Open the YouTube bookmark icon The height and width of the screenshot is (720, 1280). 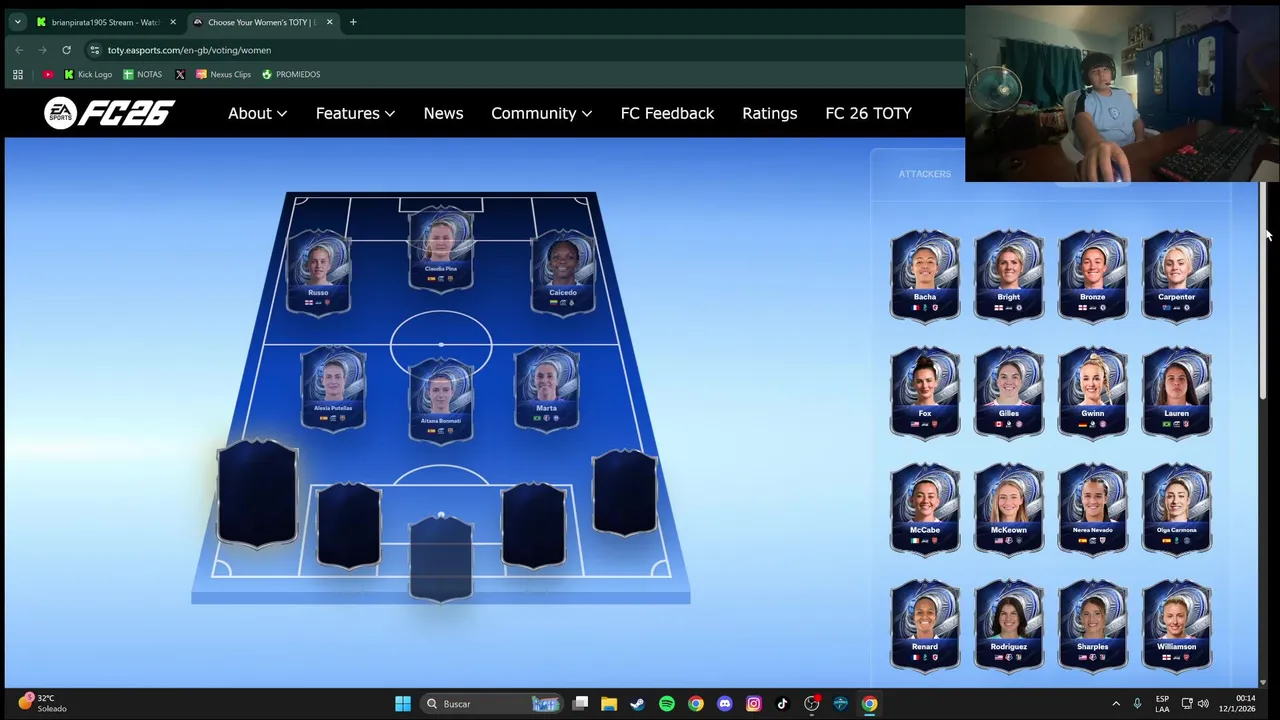(48, 74)
